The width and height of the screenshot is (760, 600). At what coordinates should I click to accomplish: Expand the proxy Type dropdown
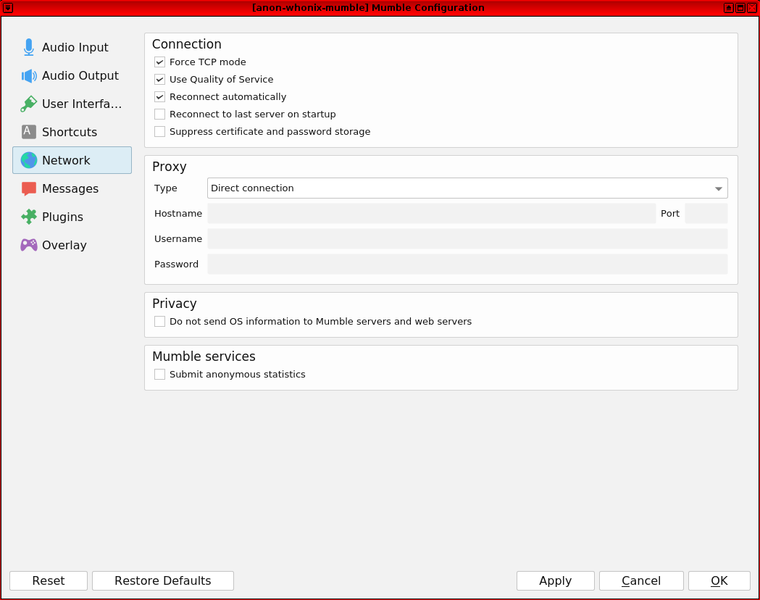tap(467, 188)
